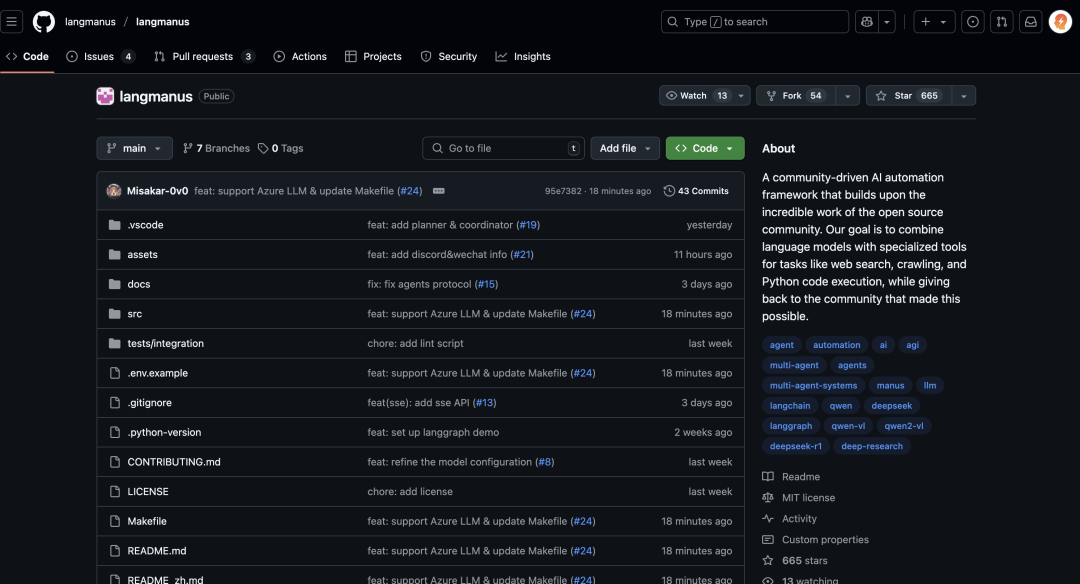Switch to the Insights tab

tap(523, 57)
